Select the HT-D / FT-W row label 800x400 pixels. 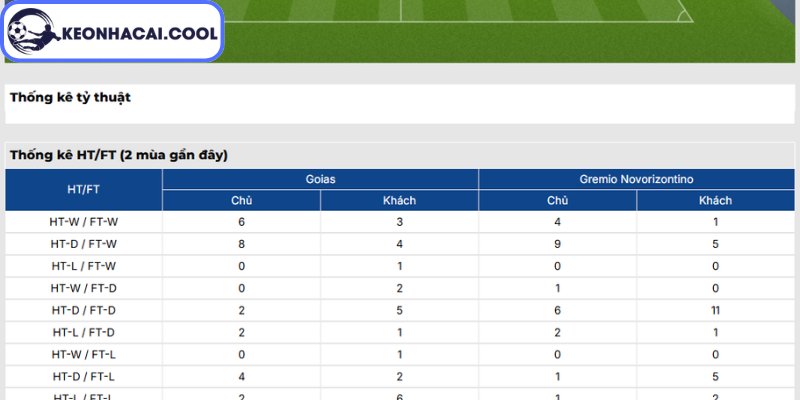(x=84, y=244)
